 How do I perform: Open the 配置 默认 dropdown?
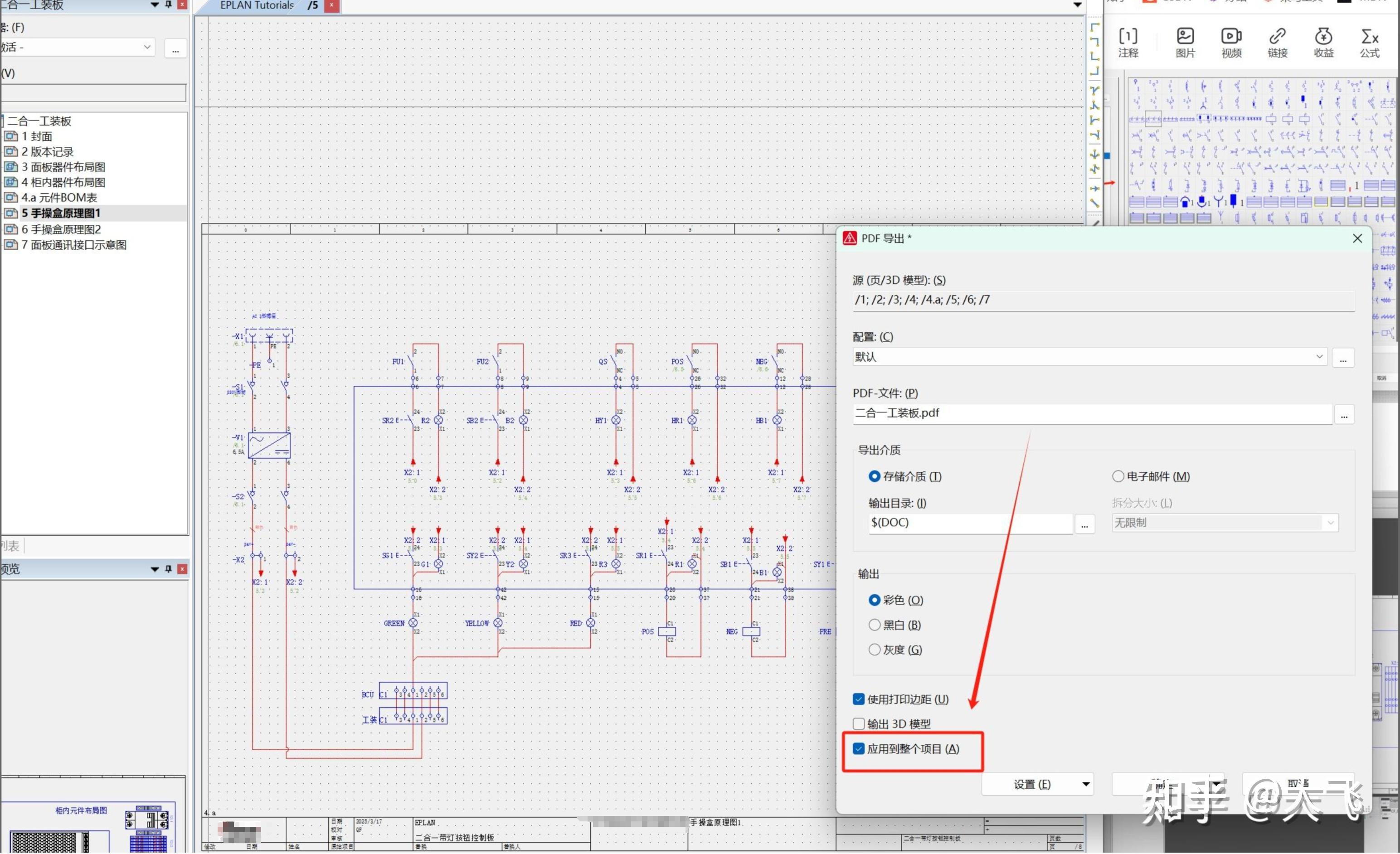[1319, 357]
